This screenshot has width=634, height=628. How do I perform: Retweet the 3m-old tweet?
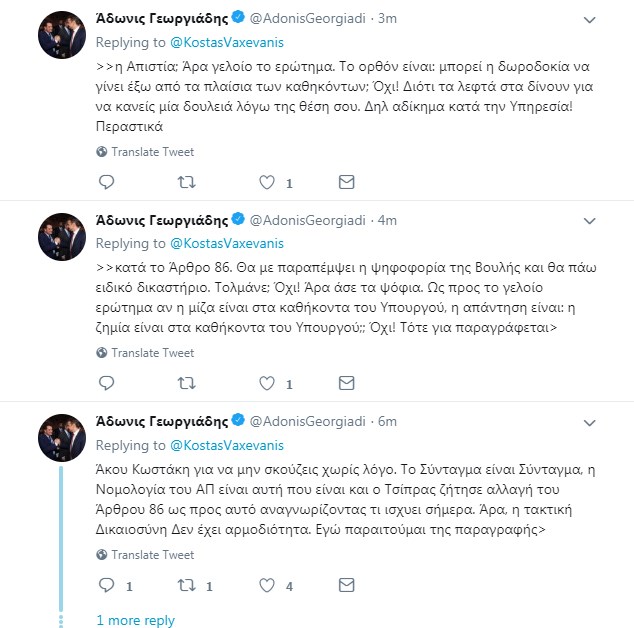point(186,182)
